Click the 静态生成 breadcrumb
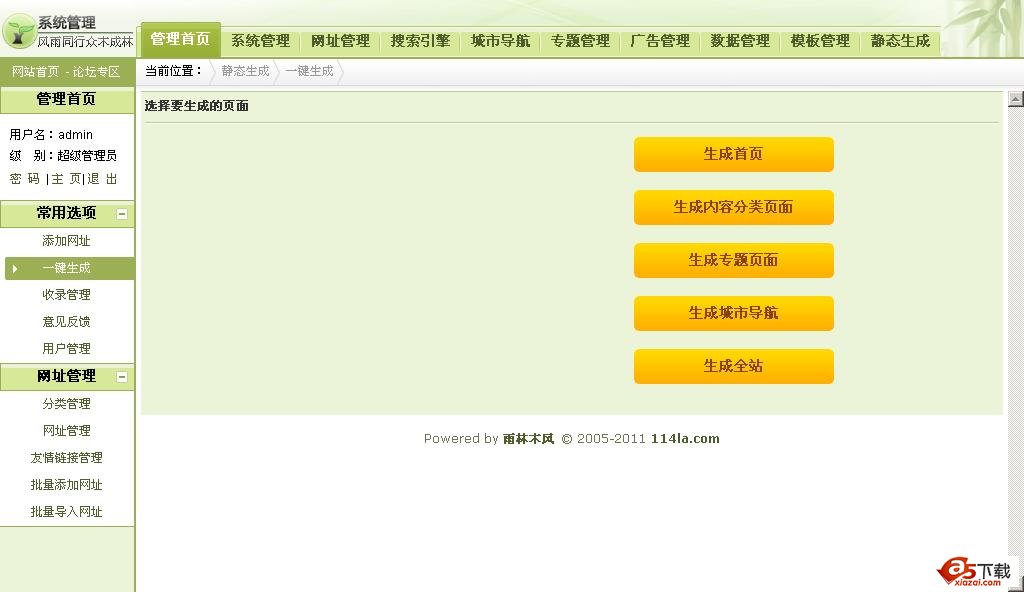The height and width of the screenshot is (592, 1024). coord(245,71)
